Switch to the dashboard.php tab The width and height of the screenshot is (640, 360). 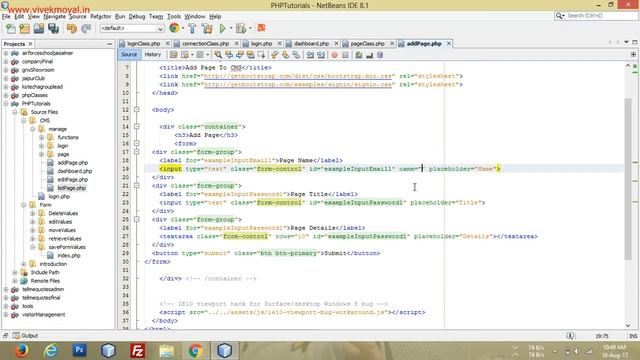click(311, 43)
